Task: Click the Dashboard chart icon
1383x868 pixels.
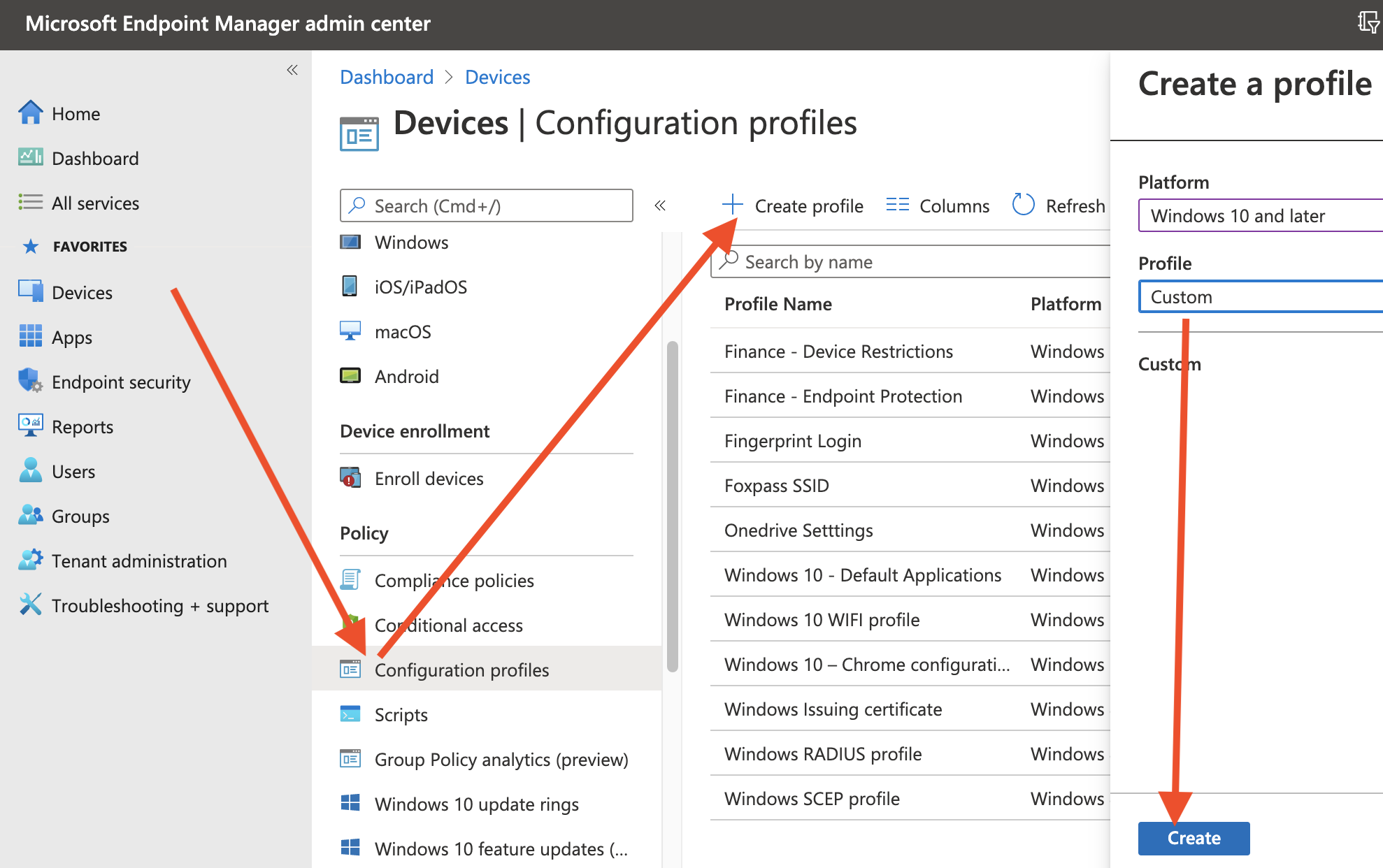Action: 31,157
